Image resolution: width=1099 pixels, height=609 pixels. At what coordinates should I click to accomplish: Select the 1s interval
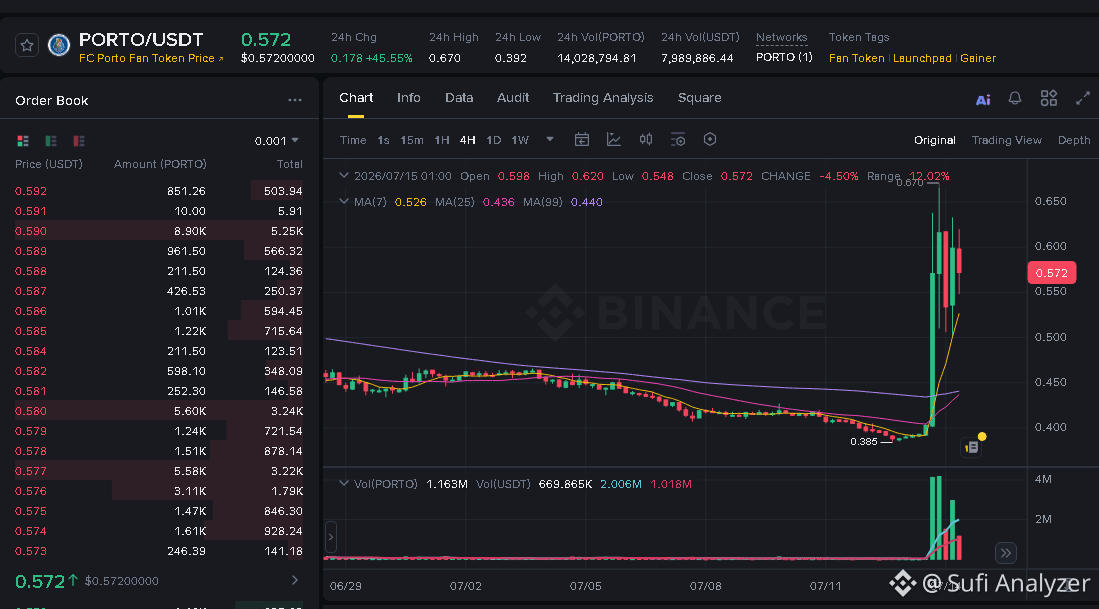pyautogui.click(x=383, y=140)
